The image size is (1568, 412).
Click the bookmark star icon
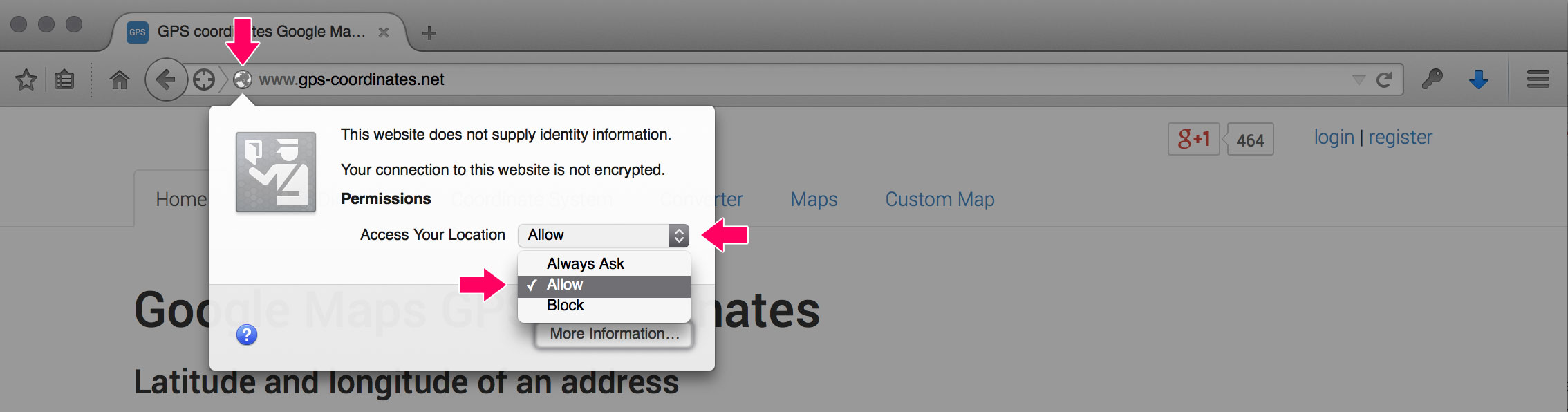point(26,79)
